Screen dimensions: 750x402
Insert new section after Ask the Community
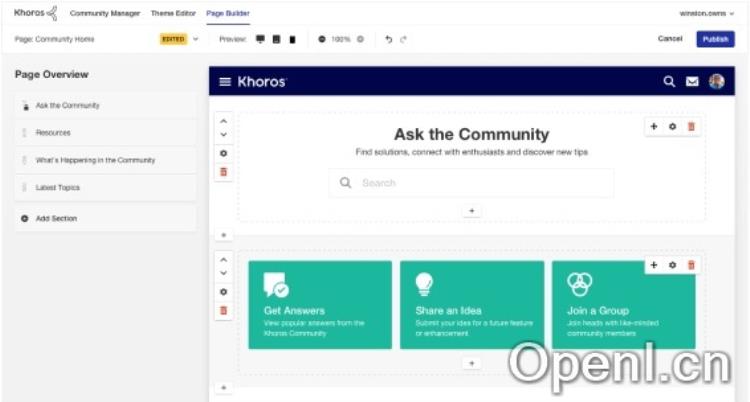click(223, 235)
